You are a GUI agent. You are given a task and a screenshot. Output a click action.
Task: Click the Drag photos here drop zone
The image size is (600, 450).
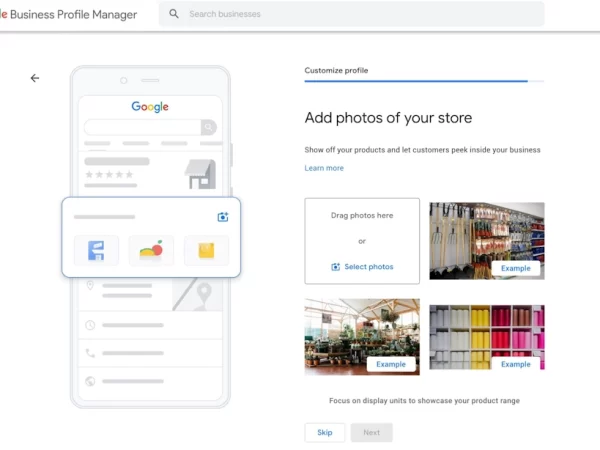point(362,241)
